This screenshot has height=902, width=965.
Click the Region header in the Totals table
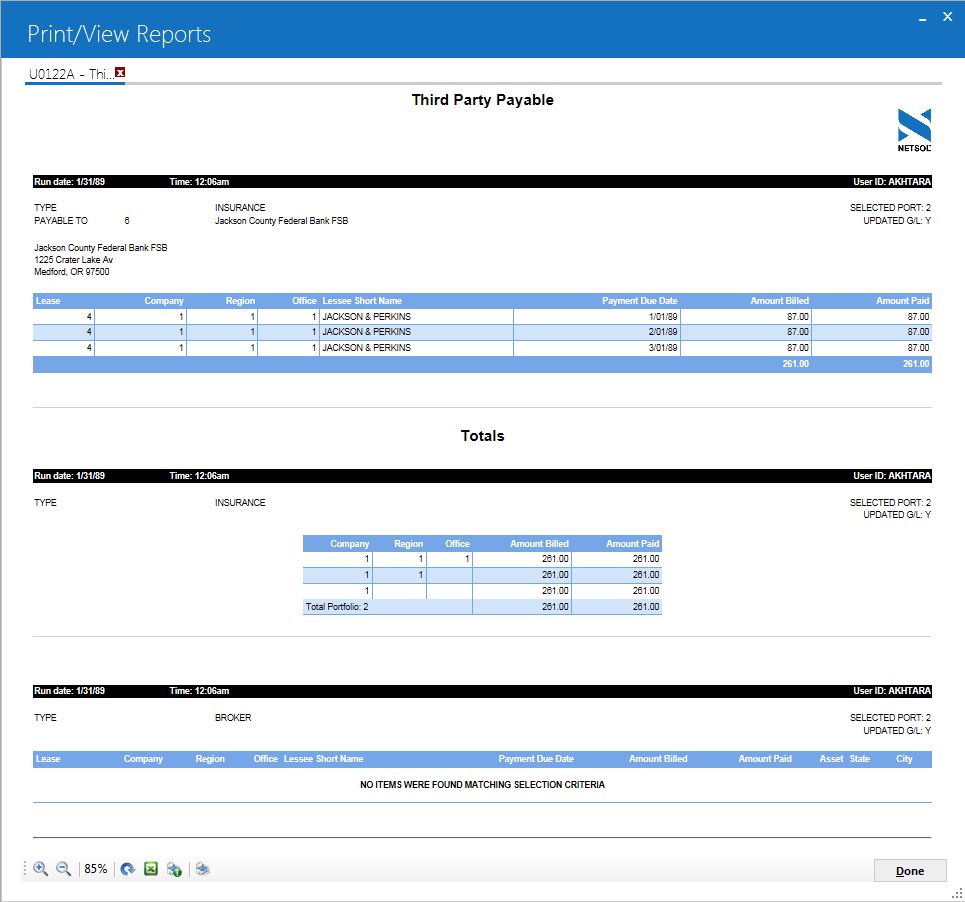409,544
